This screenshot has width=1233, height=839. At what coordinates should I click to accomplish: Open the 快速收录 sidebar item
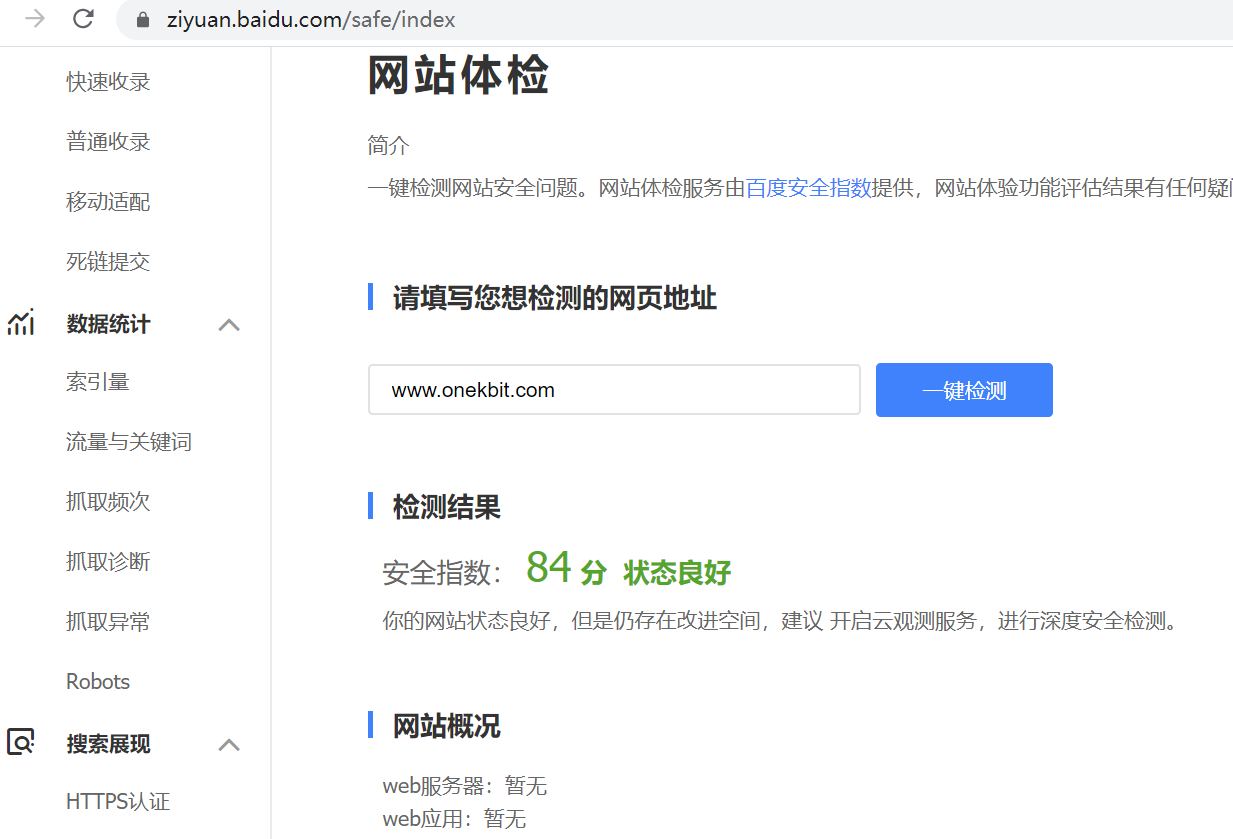click(108, 81)
